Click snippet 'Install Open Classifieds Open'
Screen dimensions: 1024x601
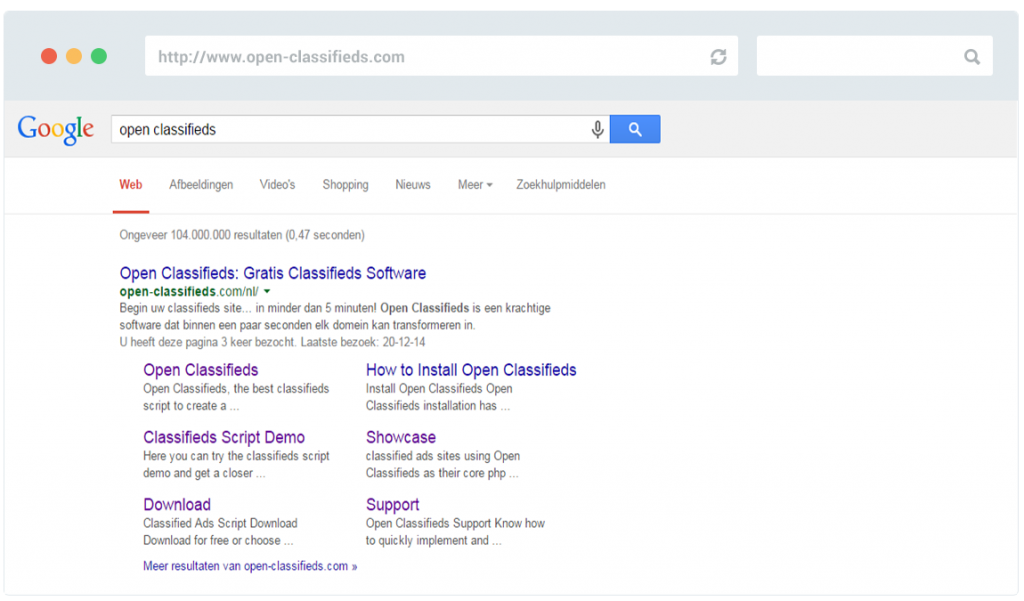pos(439,388)
